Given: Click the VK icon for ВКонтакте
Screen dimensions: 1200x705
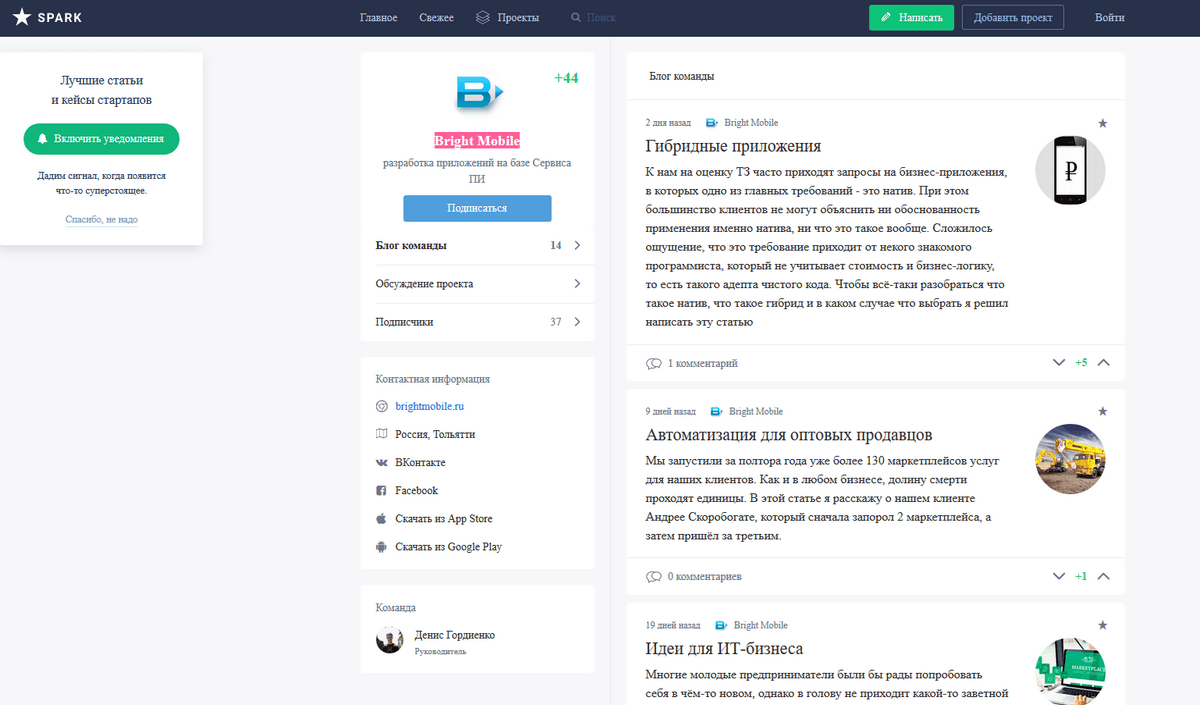Looking at the screenshot, I should [381, 463].
